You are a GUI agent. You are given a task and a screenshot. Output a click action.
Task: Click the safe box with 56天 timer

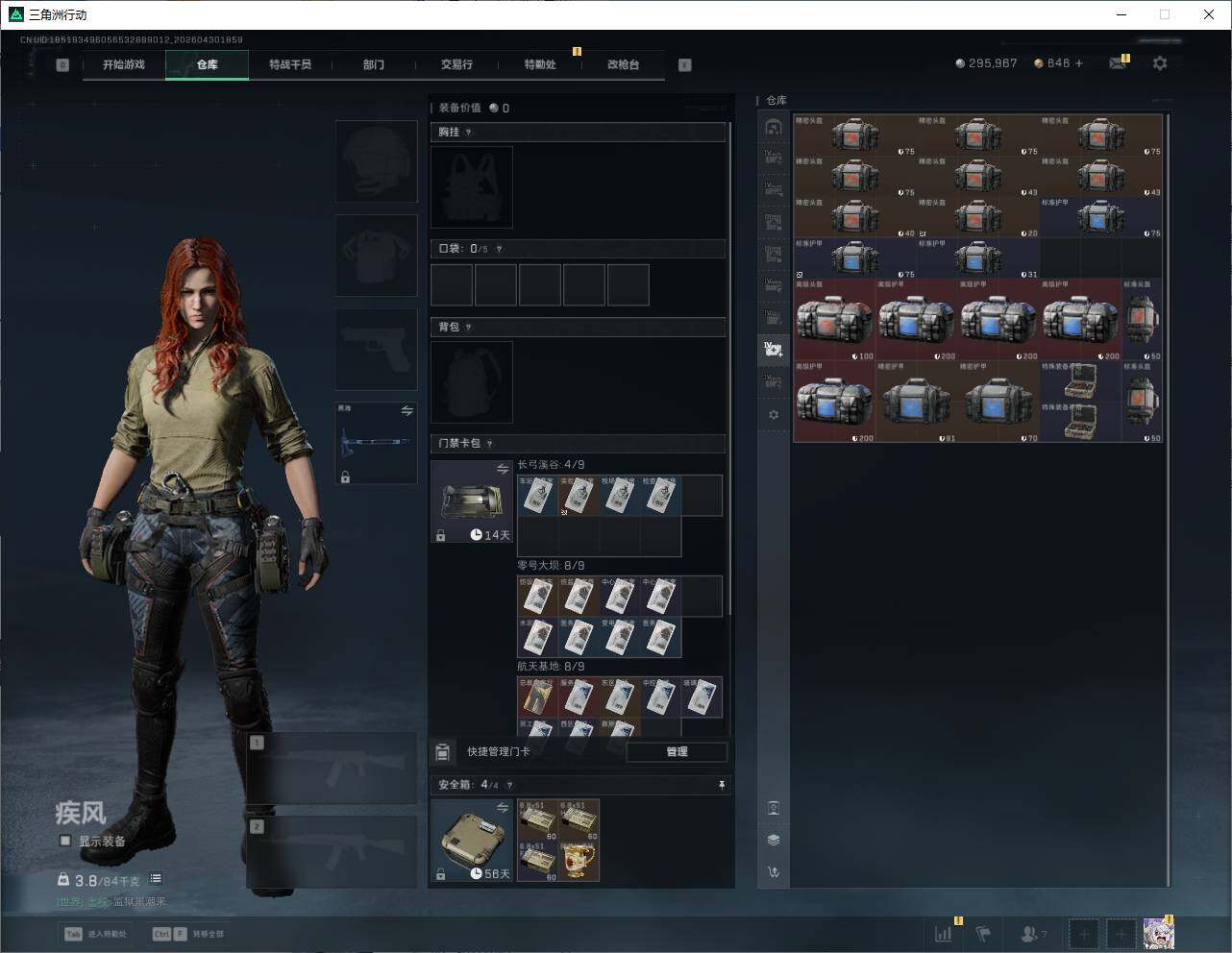click(472, 841)
